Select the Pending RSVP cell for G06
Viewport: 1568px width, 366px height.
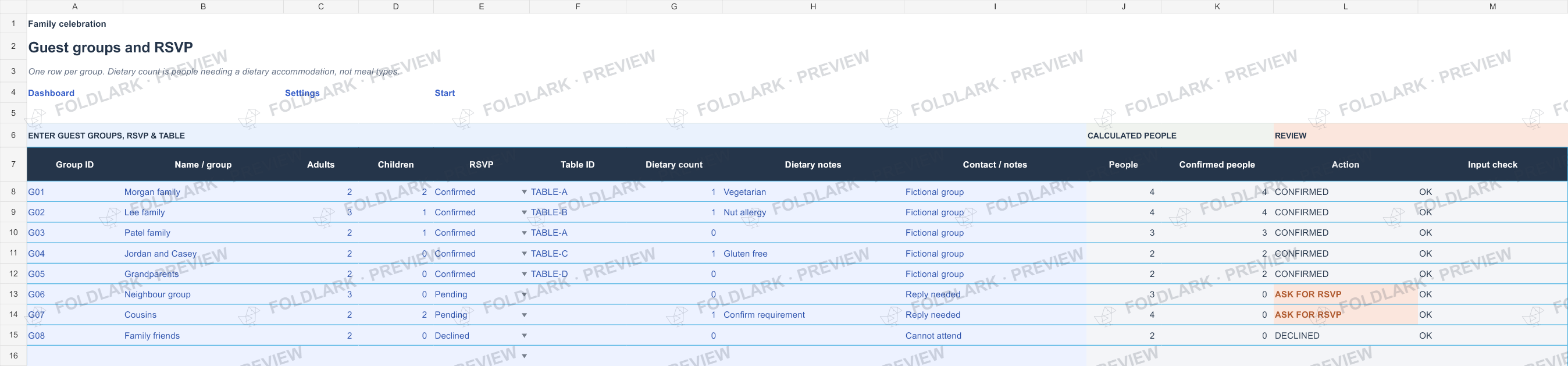click(x=482, y=294)
